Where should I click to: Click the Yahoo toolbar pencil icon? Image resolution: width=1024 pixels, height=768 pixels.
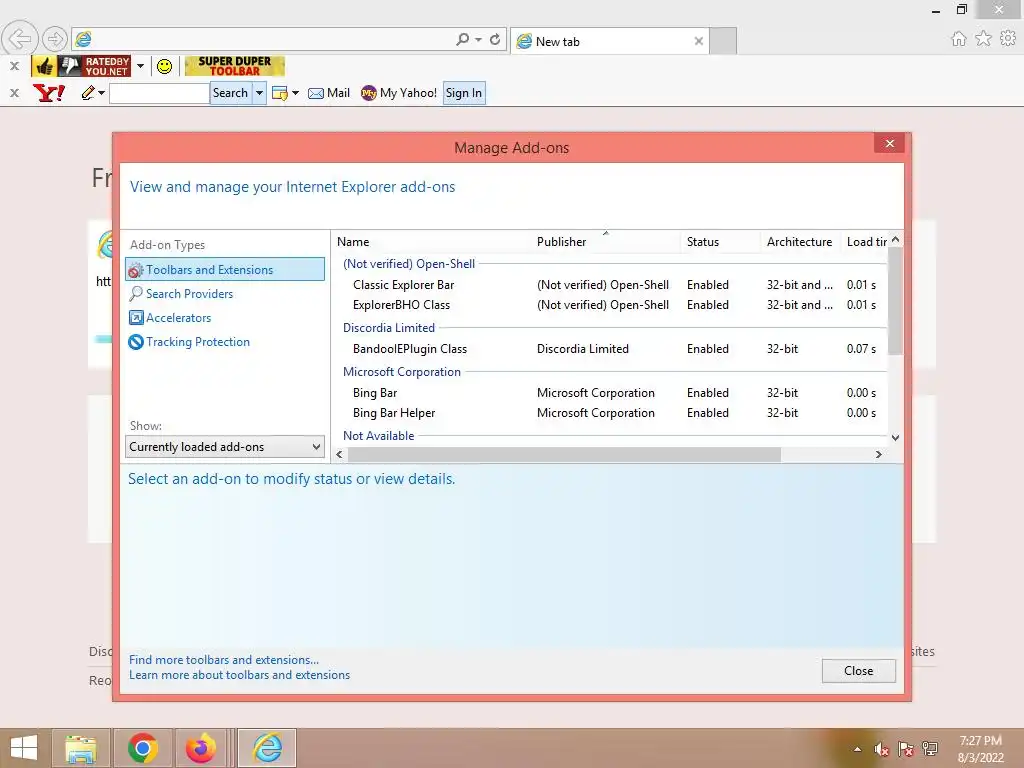pyautogui.click(x=88, y=93)
